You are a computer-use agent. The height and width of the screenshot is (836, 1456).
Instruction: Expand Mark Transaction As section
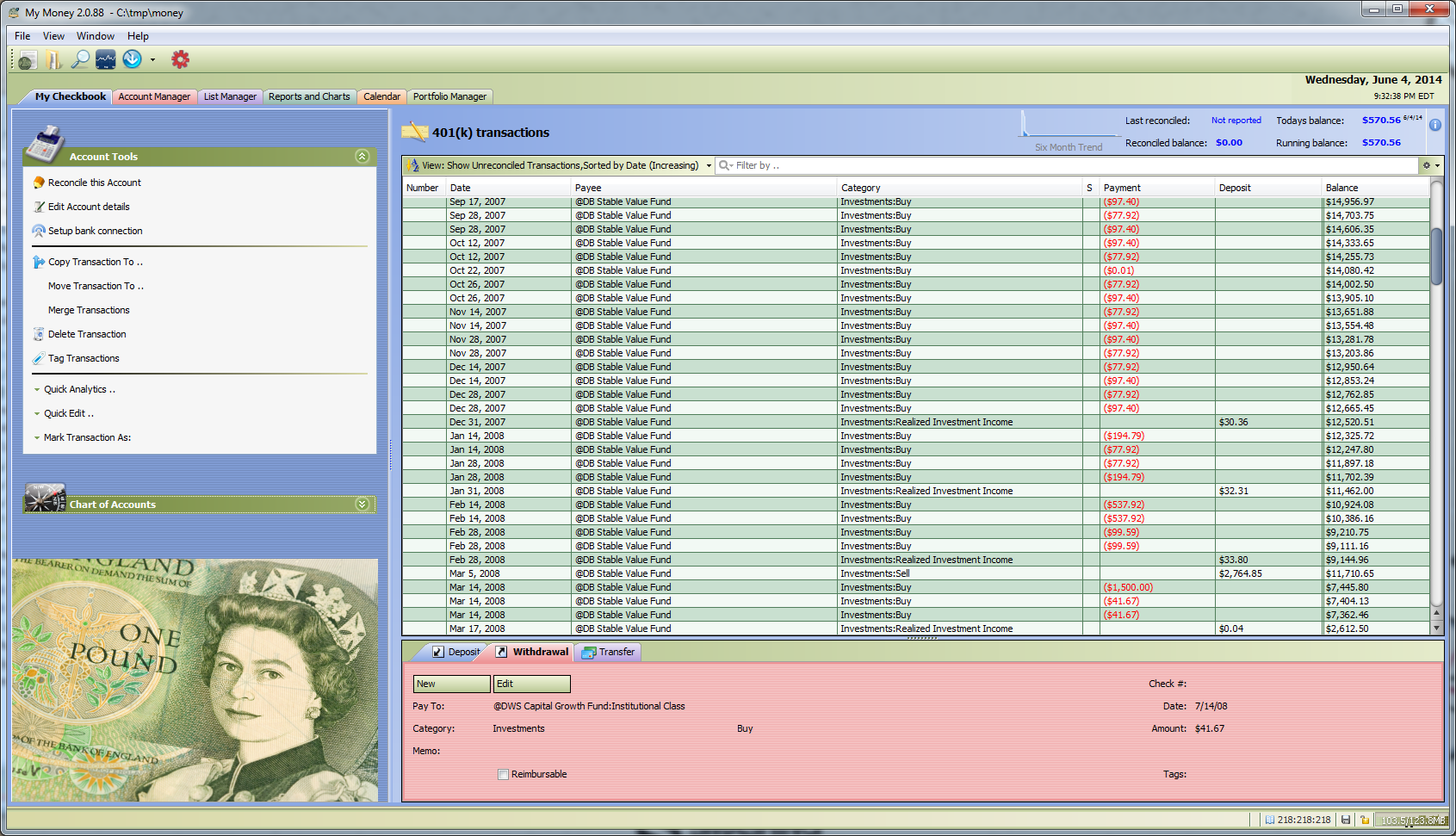pos(37,437)
